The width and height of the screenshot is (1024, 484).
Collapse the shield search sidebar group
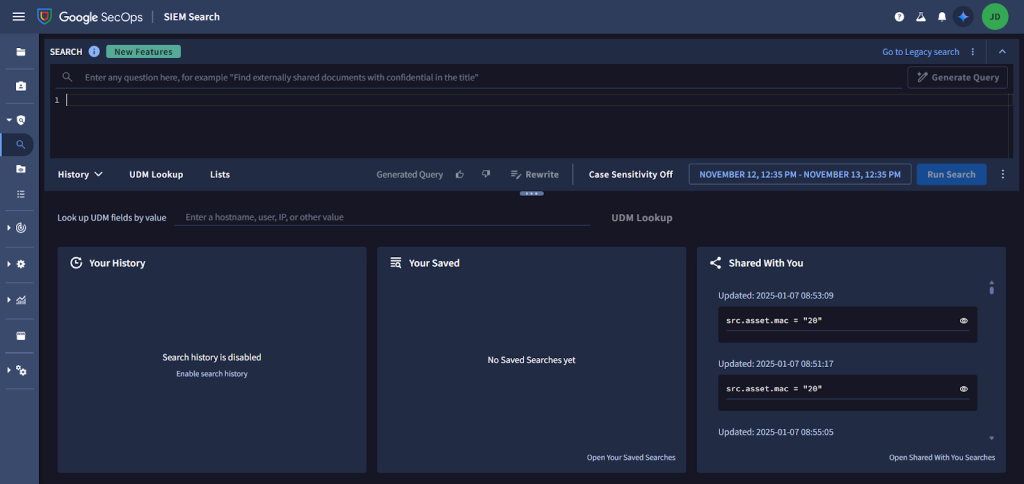[9, 120]
